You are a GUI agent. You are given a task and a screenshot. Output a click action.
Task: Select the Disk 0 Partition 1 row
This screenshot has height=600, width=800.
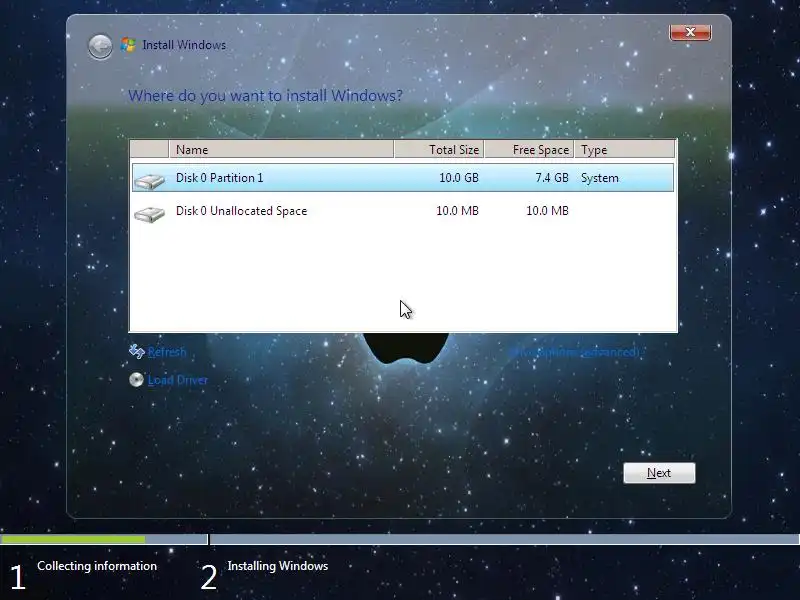coord(403,178)
